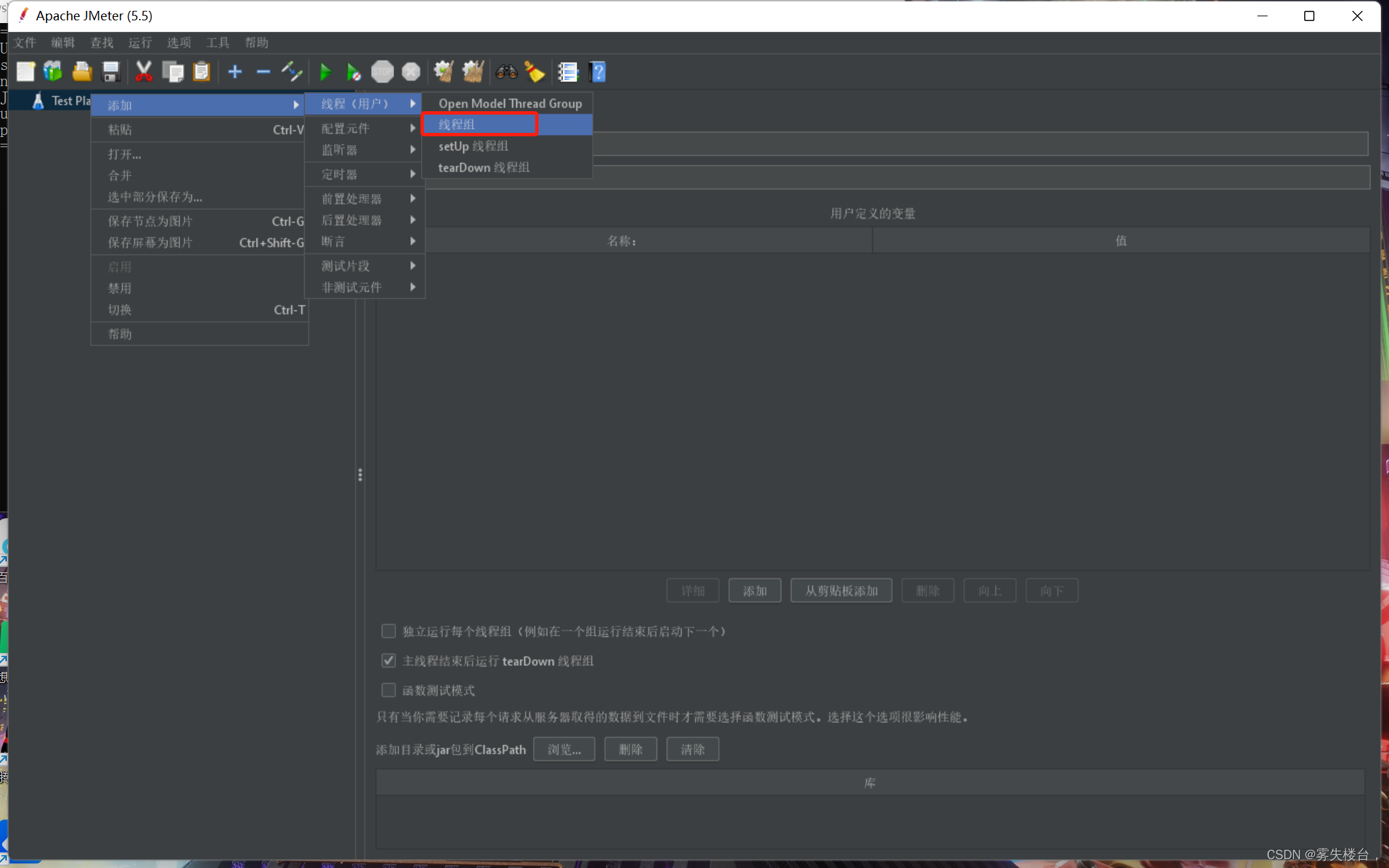Open the 运行 menu
Viewport: 1389px width, 868px height.
(x=140, y=43)
